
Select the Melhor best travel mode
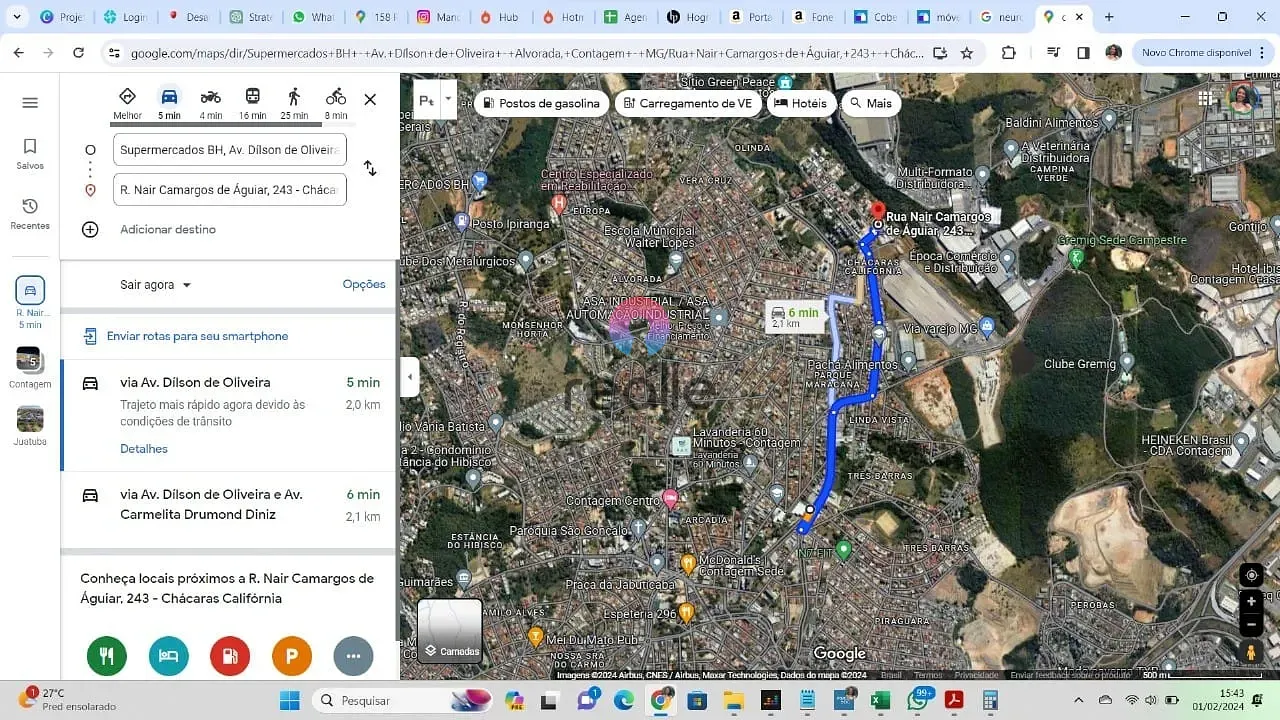coord(127,103)
